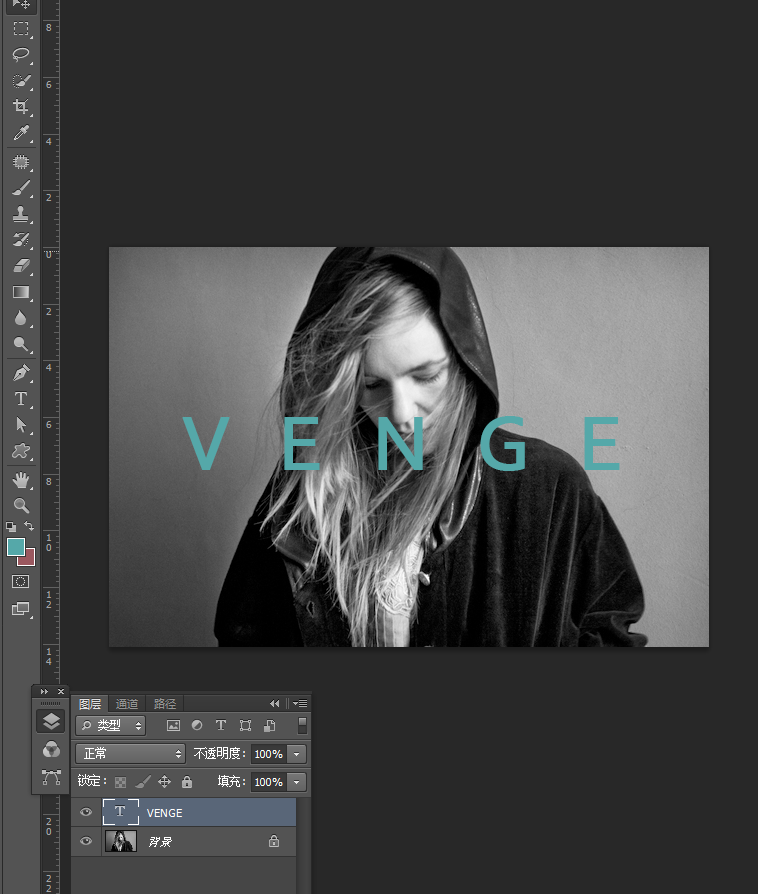Click the lock icon on 背景 layer

pos(274,841)
